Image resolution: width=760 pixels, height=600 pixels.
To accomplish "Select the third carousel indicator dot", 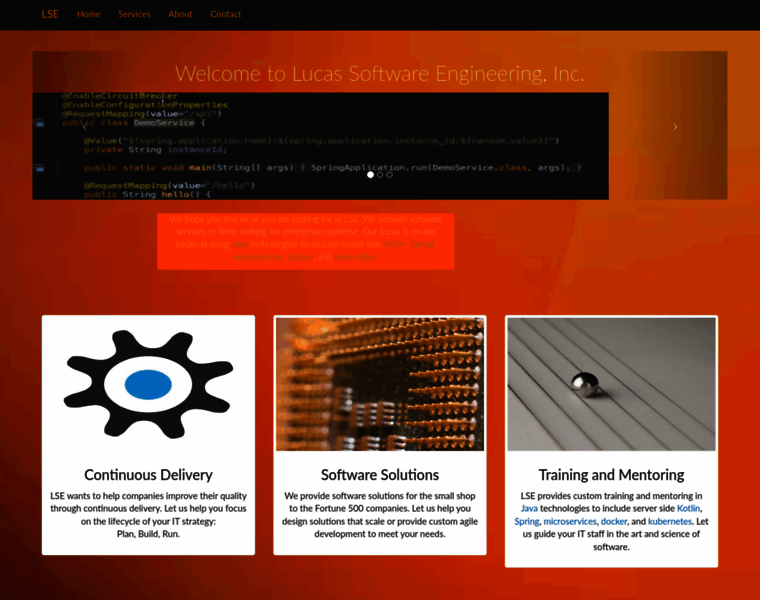I will point(389,174).
